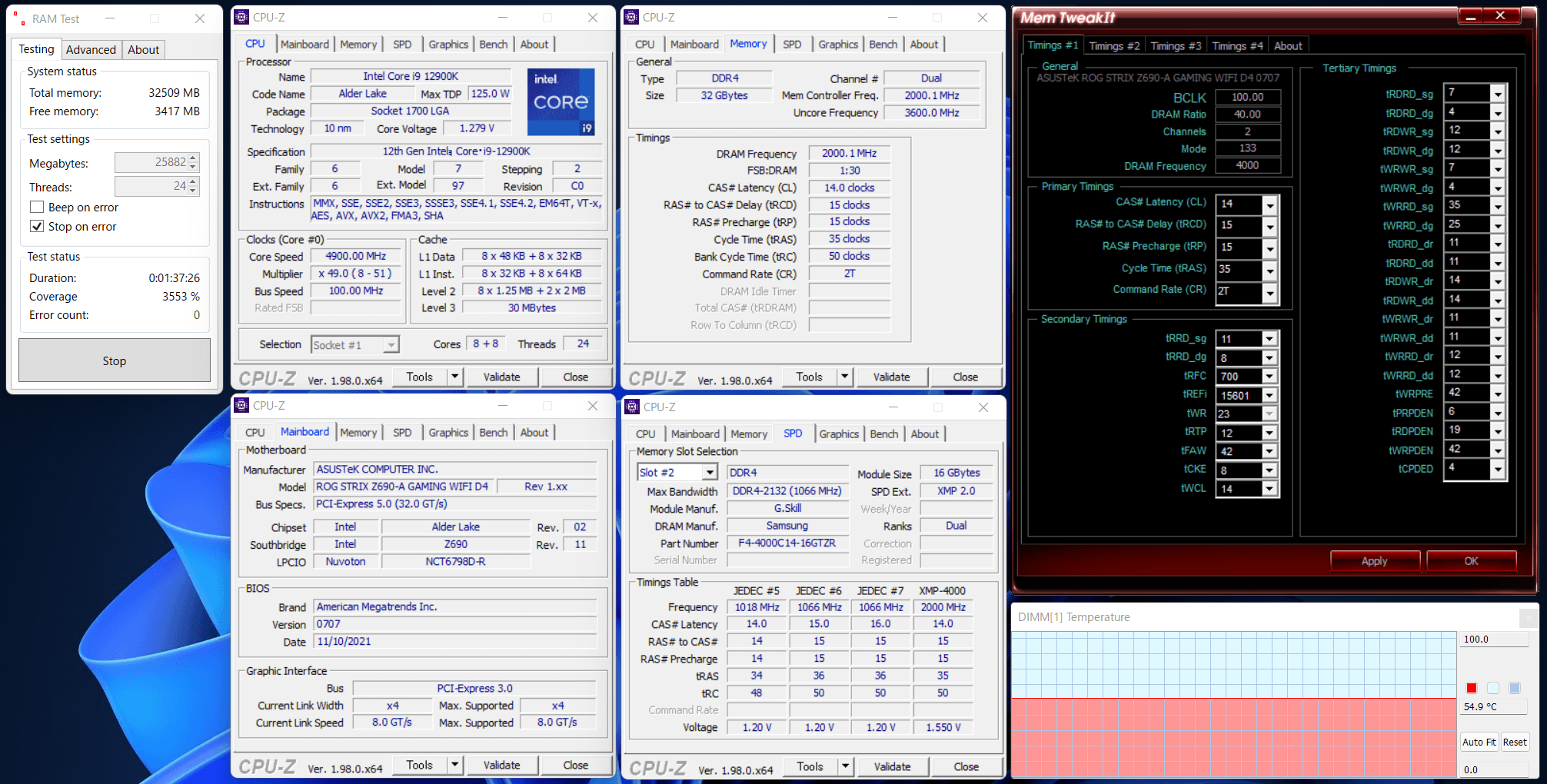Open the Socket #1 selection dropdown

391,345
